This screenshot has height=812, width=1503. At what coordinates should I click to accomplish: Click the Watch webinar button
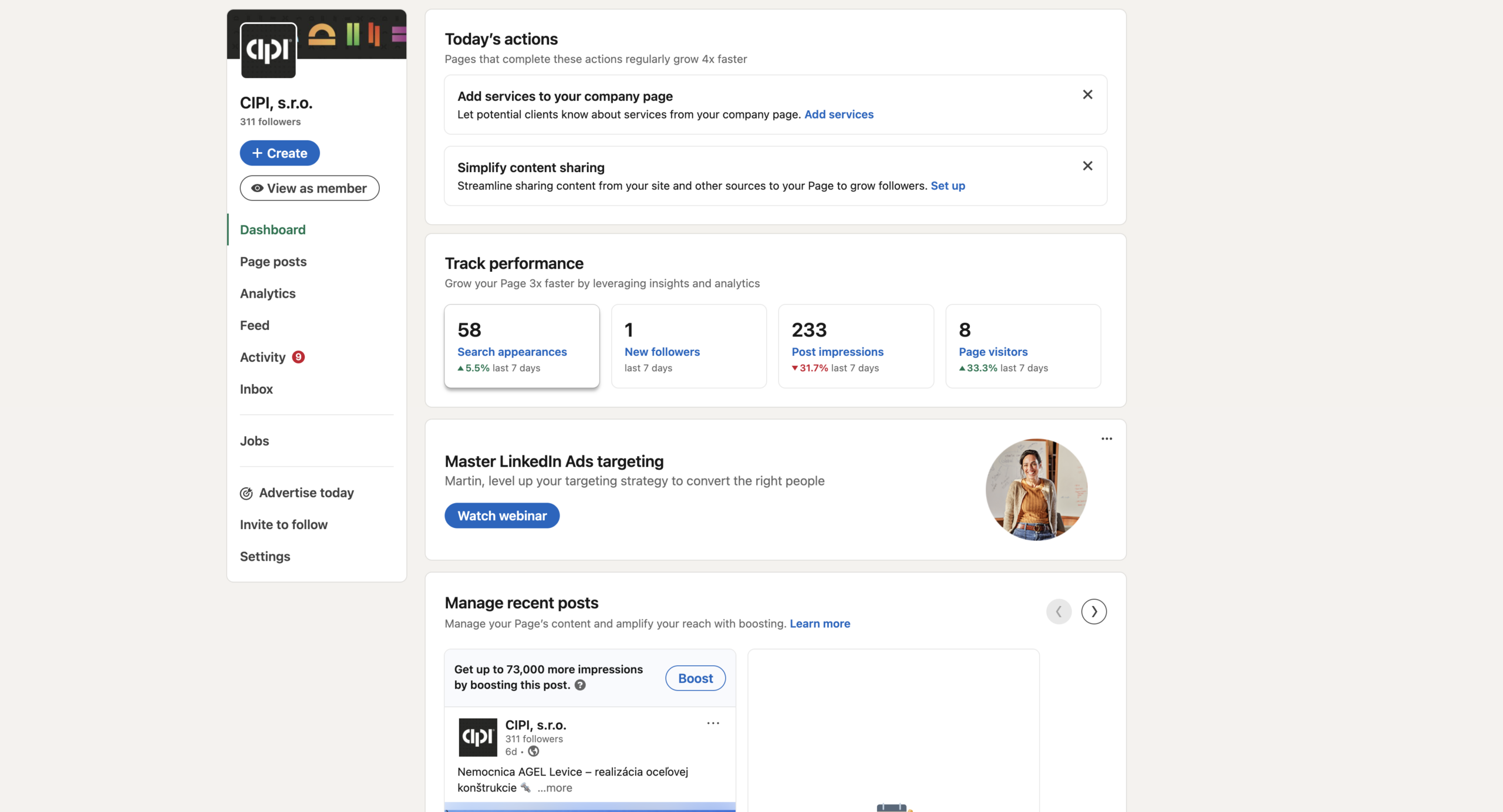(502, 515)
